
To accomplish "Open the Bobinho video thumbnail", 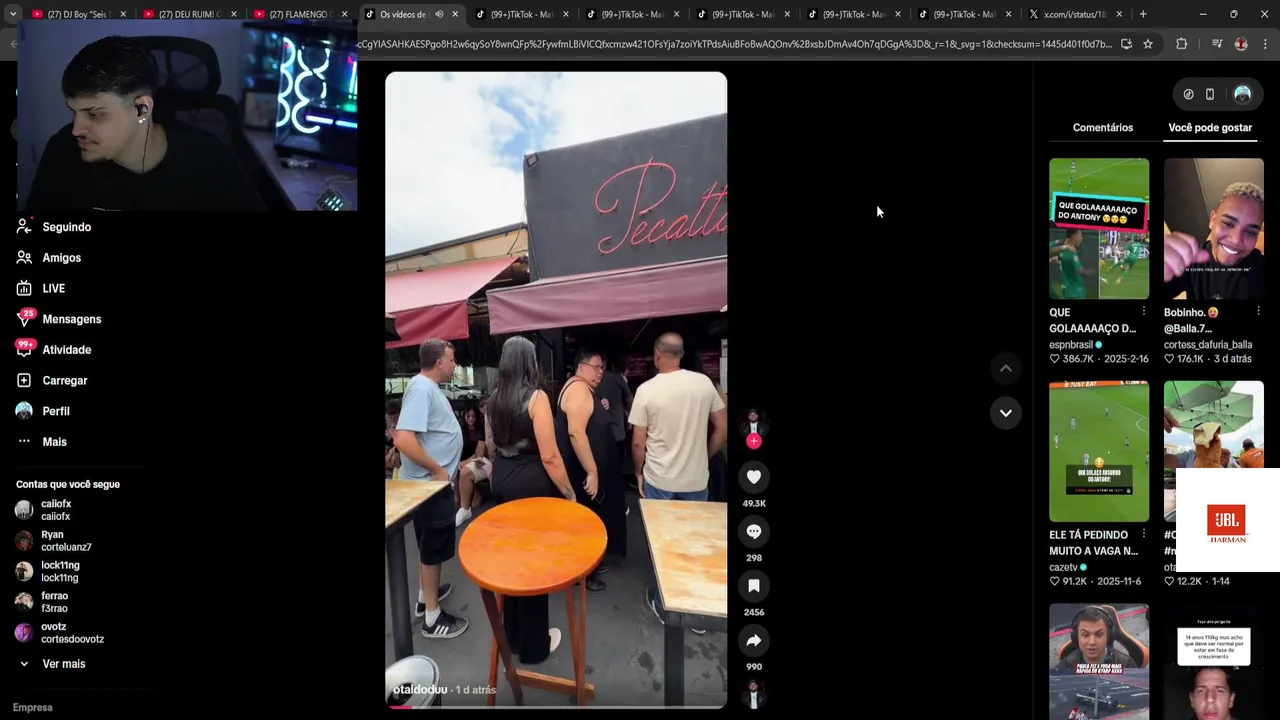I will coord(1214,229).
